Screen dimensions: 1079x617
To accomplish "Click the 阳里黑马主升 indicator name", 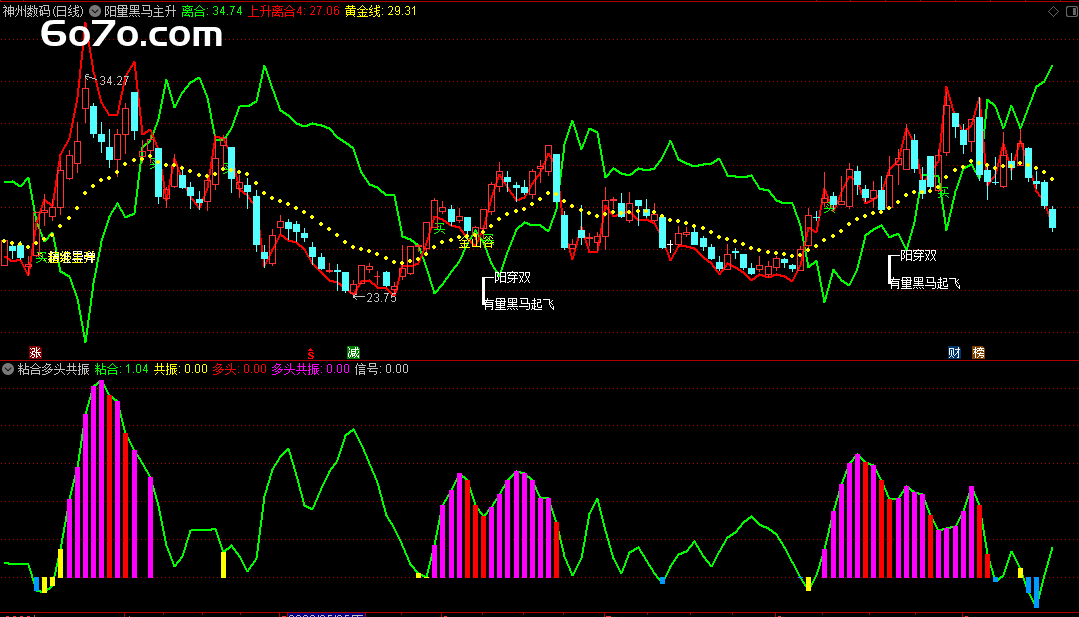I will point(140,11).
